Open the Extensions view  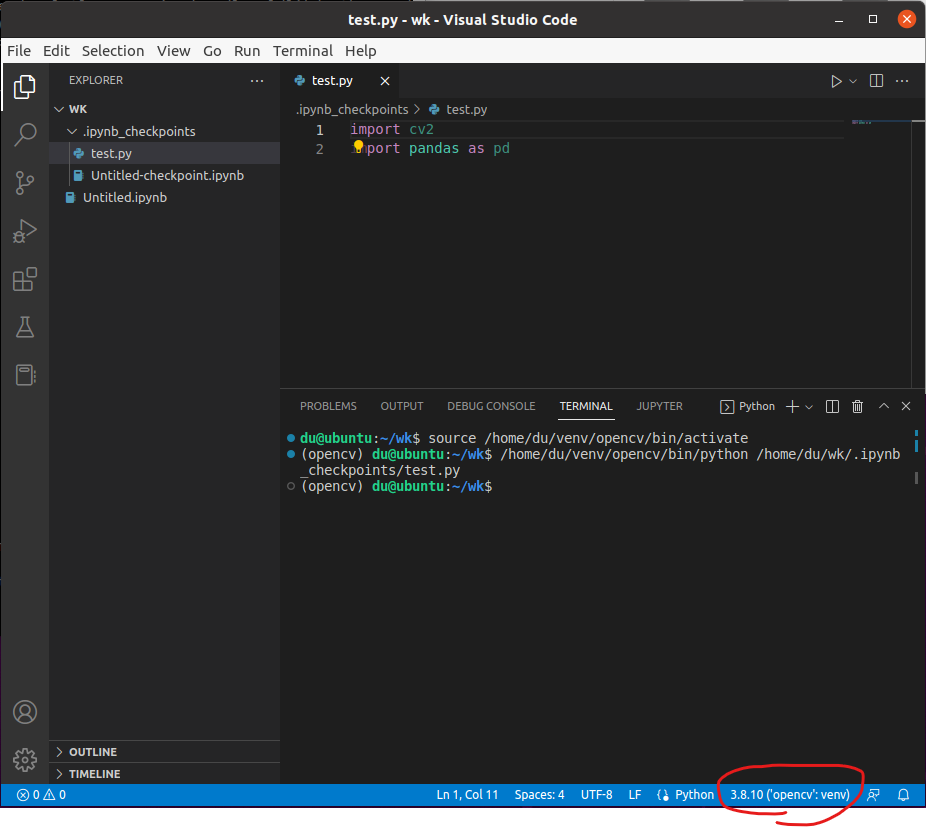25,279
